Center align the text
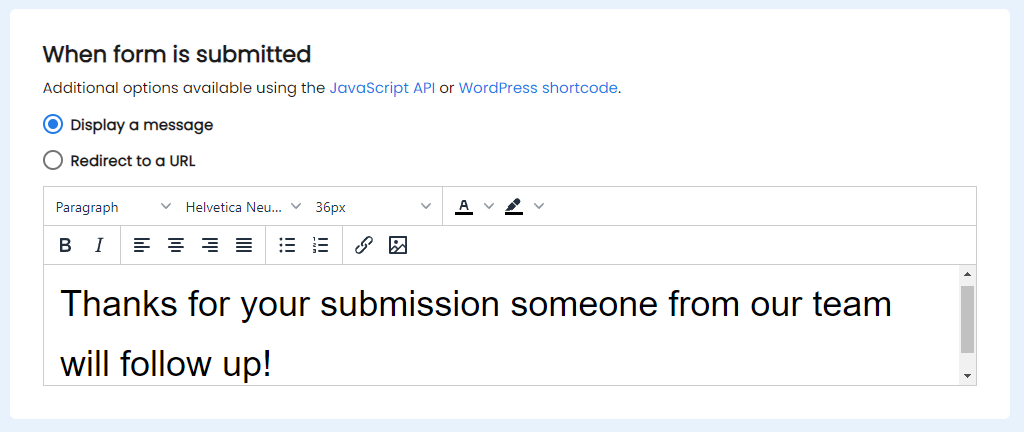 point(176,245)
